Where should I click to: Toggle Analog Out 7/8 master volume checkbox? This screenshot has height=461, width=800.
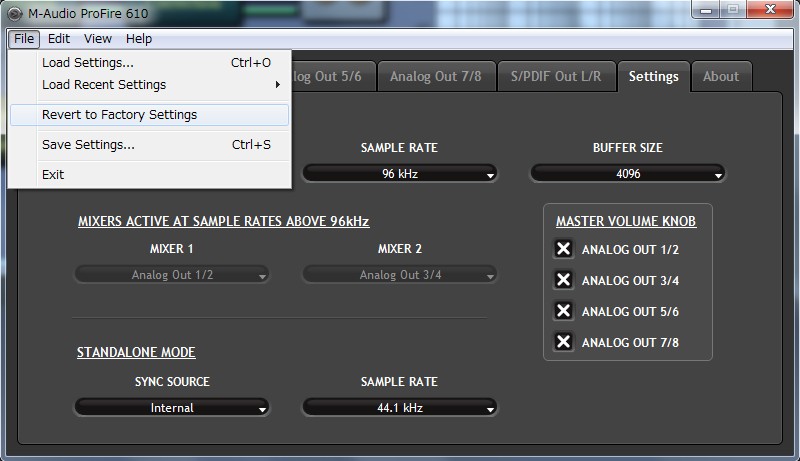pyautogui.click(x=564, y=342)
